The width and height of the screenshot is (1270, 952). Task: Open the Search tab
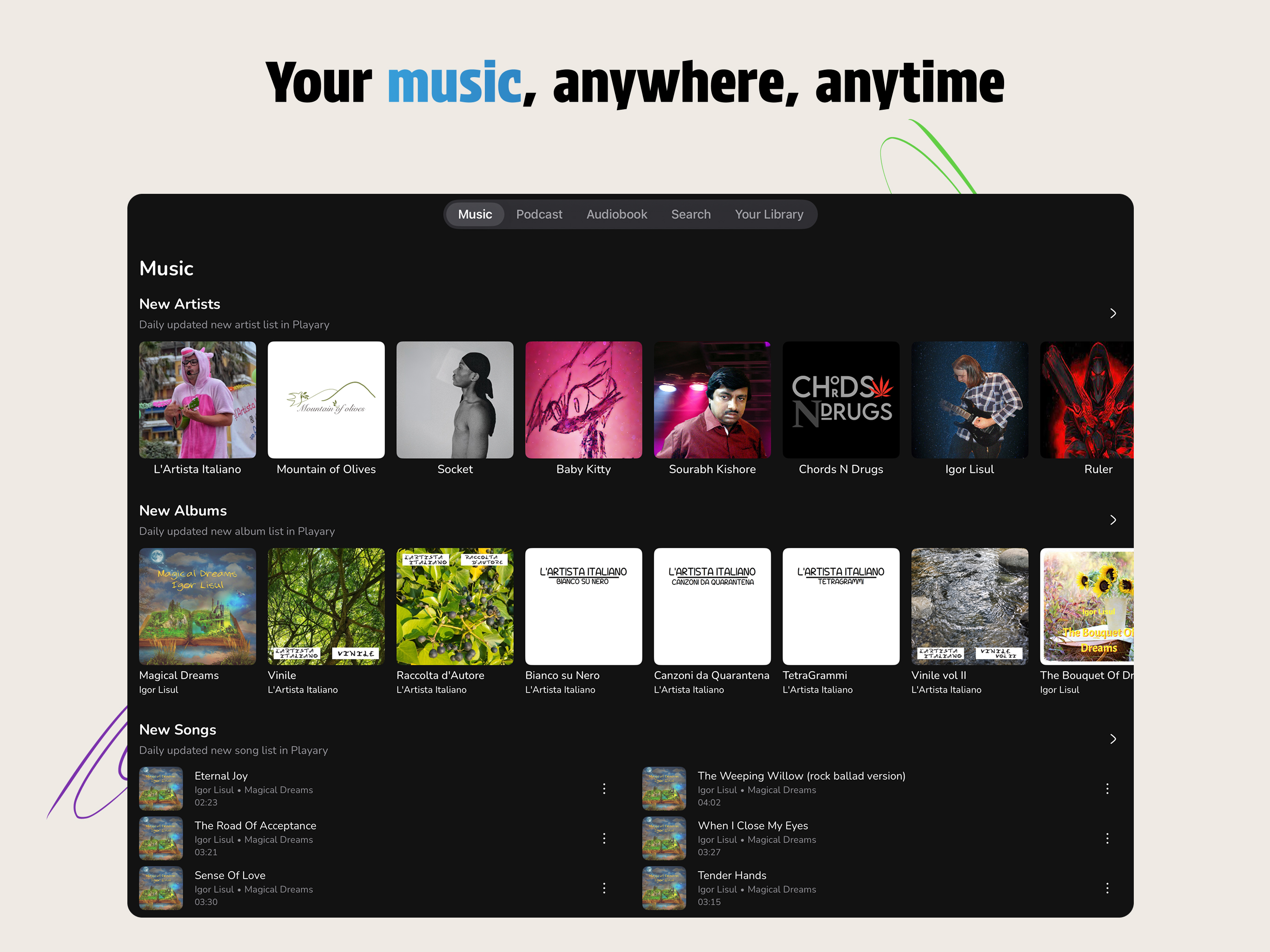[691, 214]
